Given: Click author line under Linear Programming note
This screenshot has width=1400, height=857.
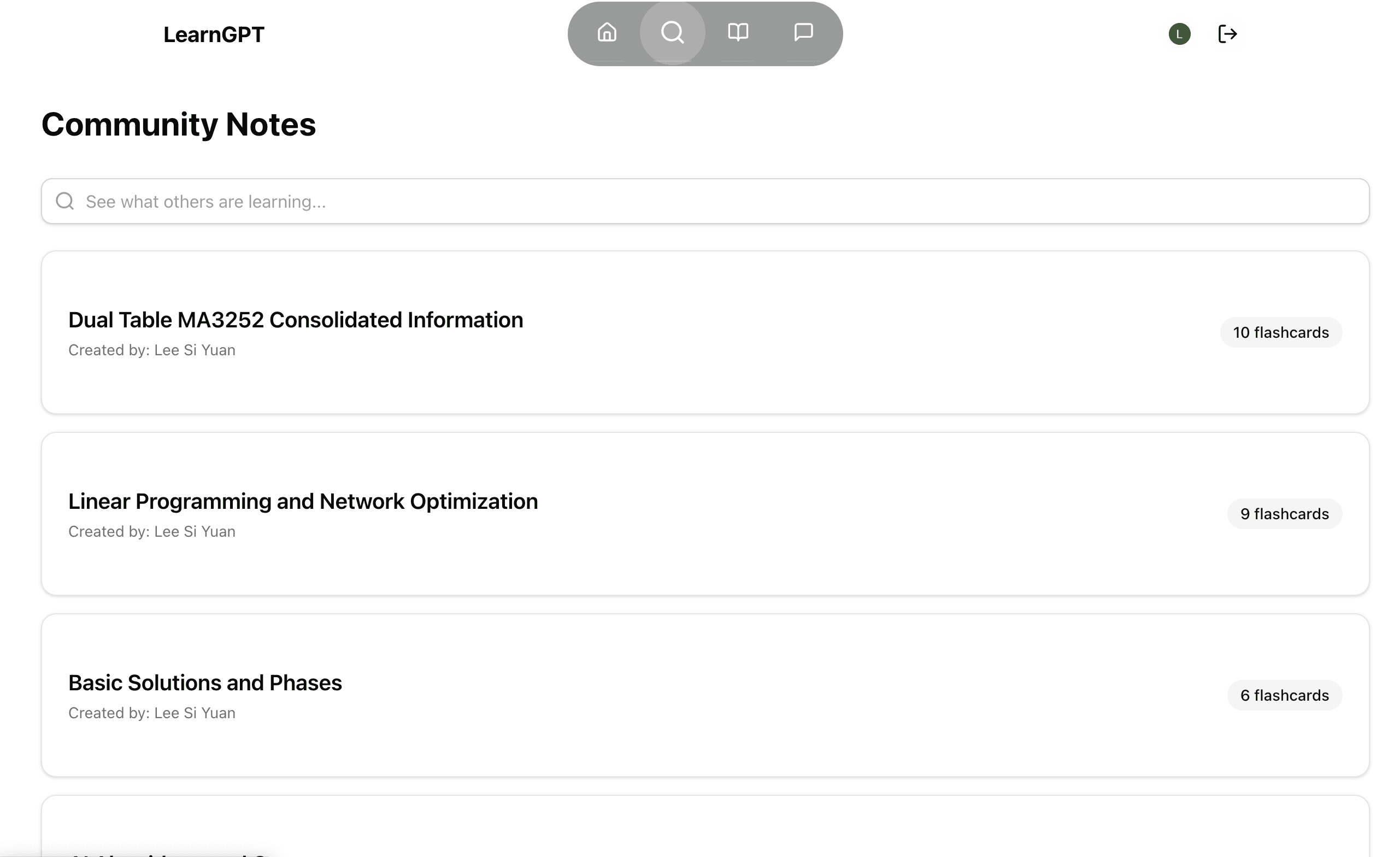Looking at the screenshot, I should point(152,531).
